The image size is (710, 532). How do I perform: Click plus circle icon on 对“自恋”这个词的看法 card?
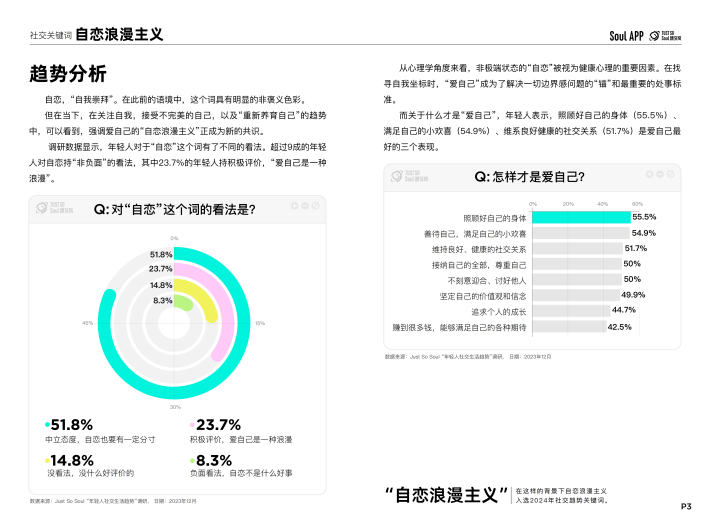coord(295,207)
